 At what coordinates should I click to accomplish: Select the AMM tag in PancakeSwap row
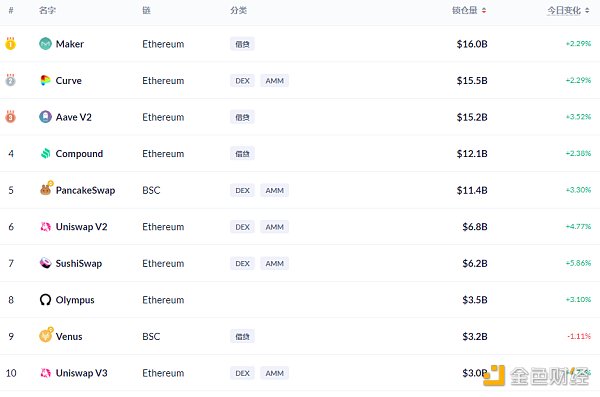click(x=274, y=190)
